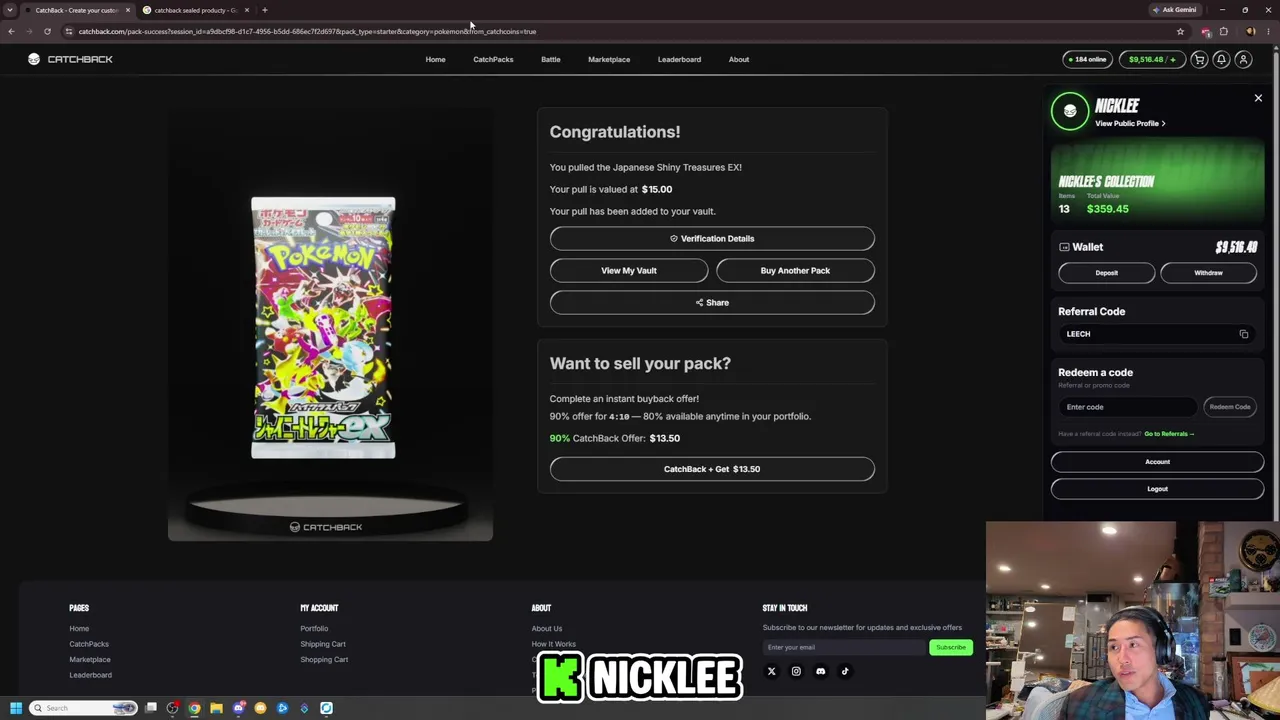Open the TikTok social link

coord(845,671)
